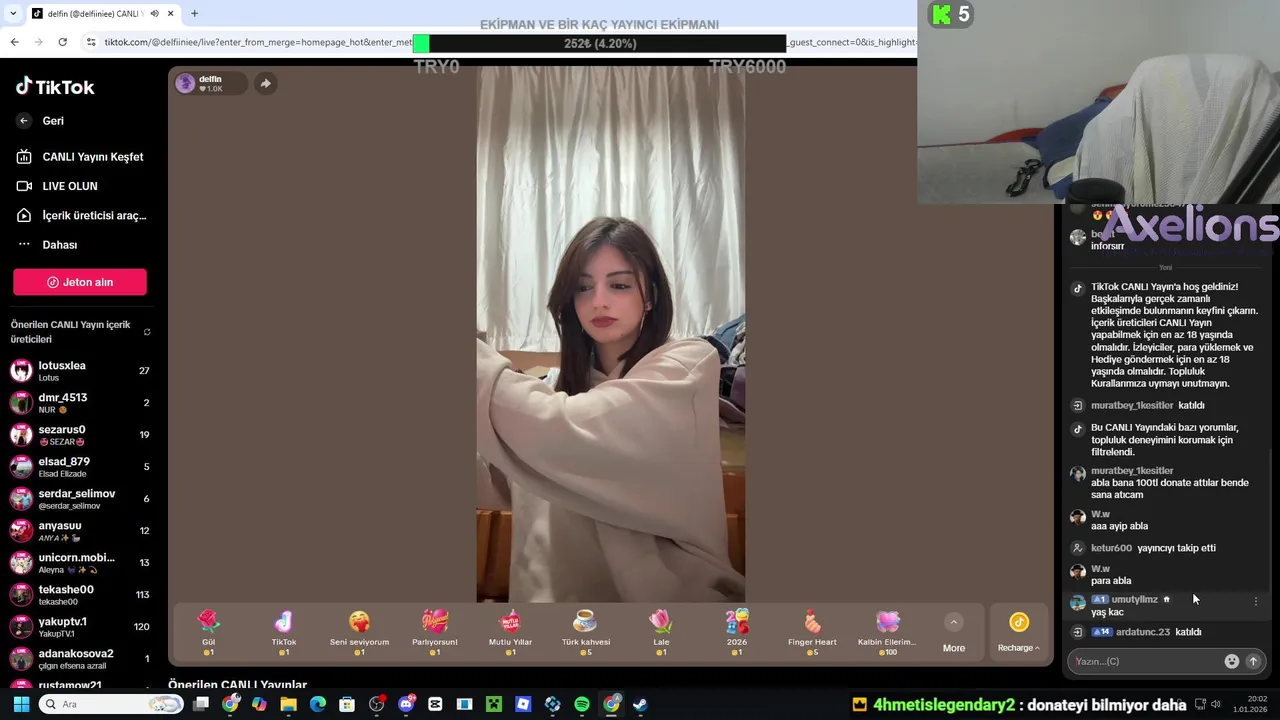Open Steam from the taskbar
Viewport: 1280px width, 720px height.
point(640,704)
